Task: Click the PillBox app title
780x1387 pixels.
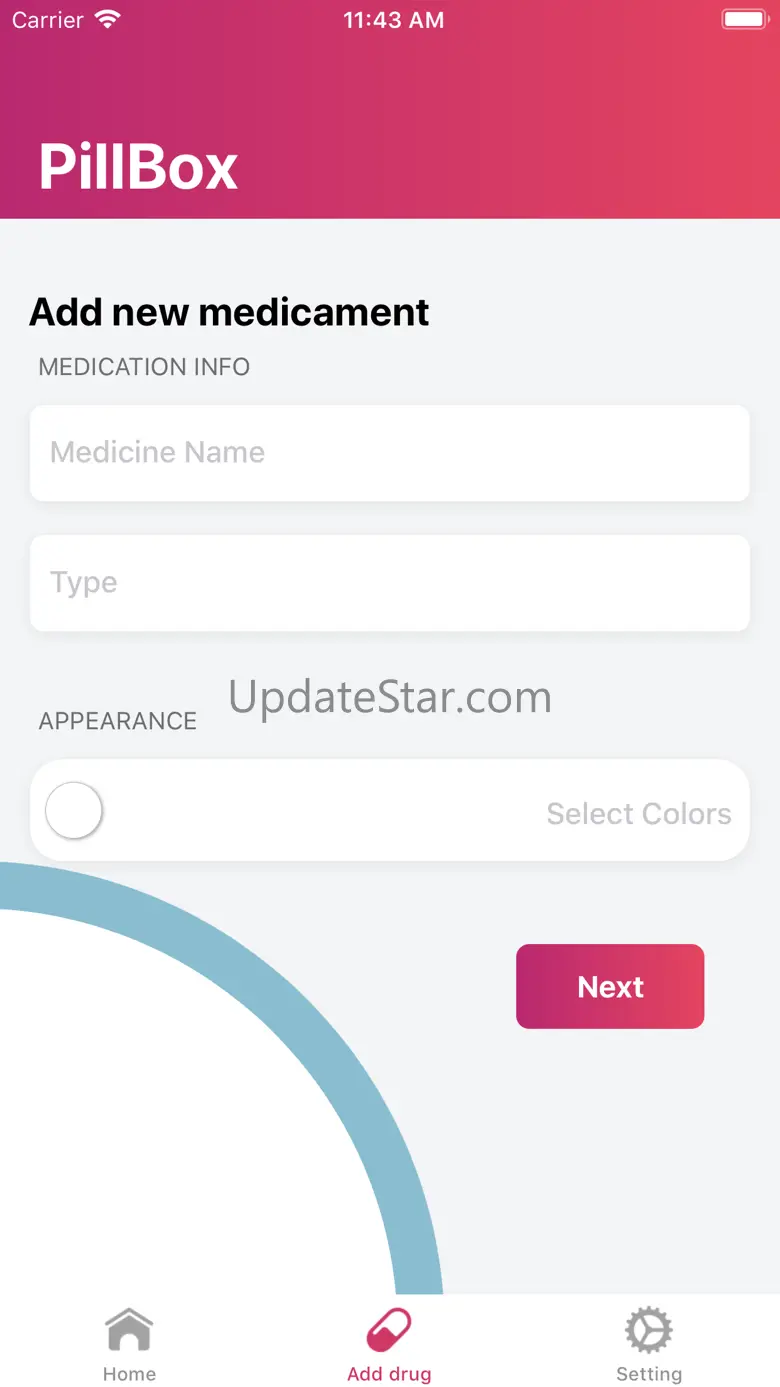Action: (x=138, y=166)
